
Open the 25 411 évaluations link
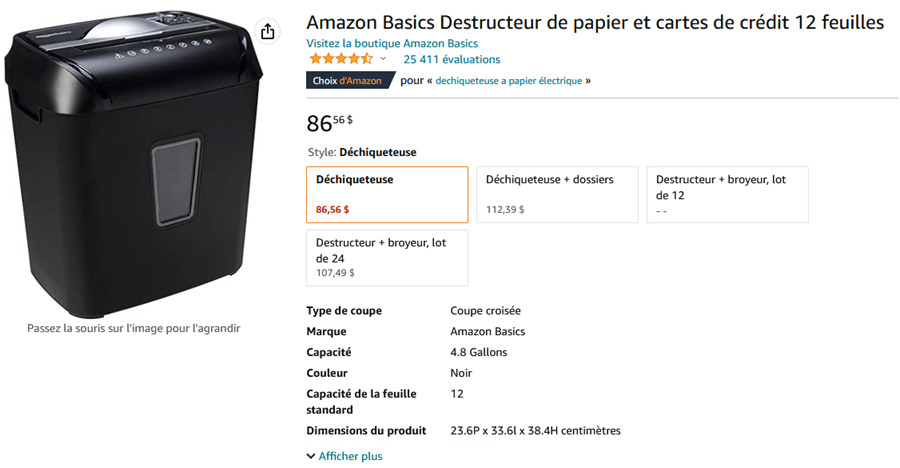(x=452, y=59)
